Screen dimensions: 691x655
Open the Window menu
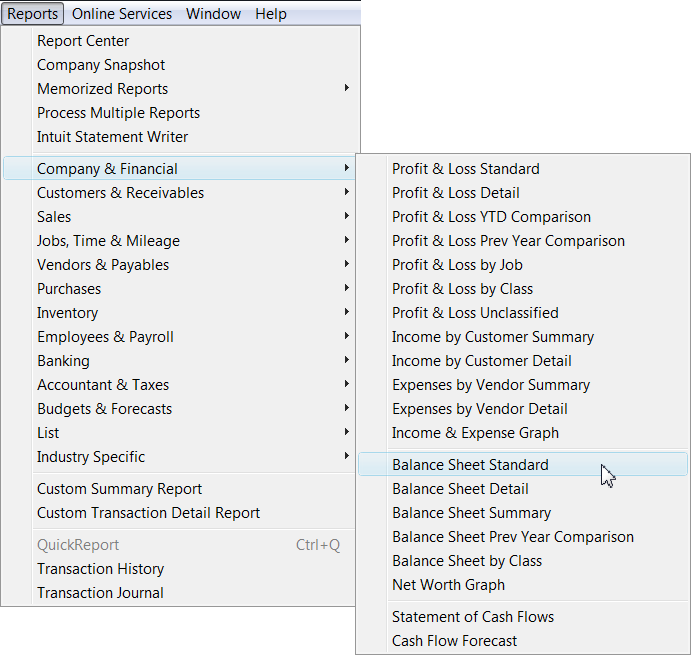tap(213, 14)
